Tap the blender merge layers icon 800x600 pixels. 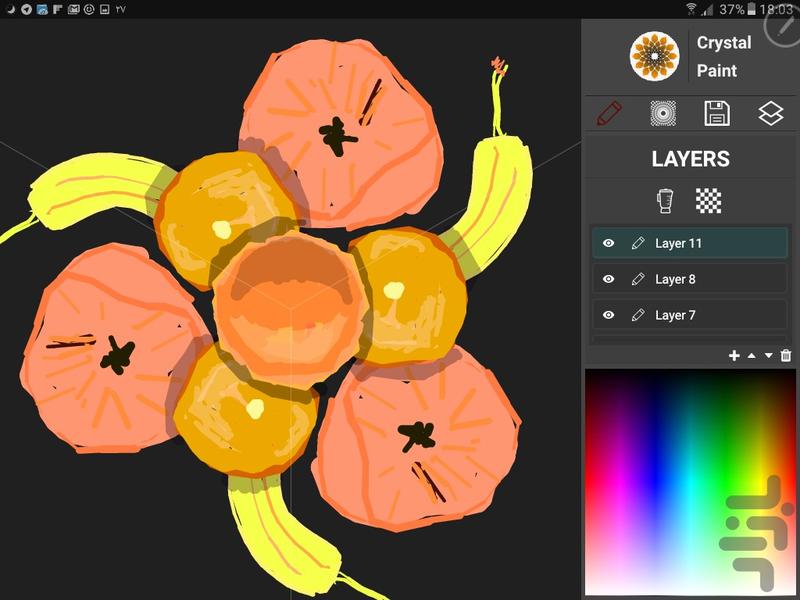664,201
